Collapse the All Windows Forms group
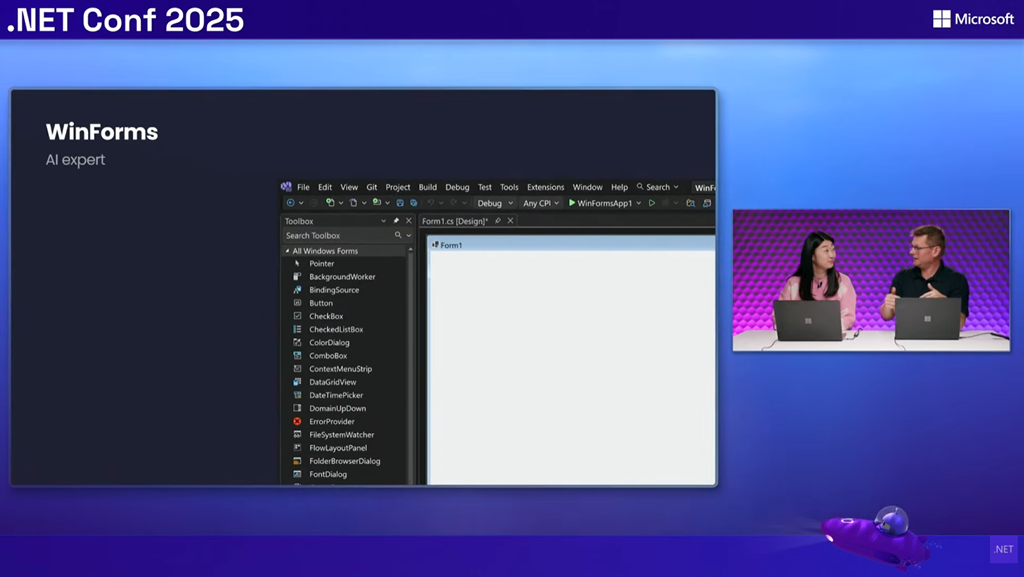1024x577 pixels. (287, 251)
